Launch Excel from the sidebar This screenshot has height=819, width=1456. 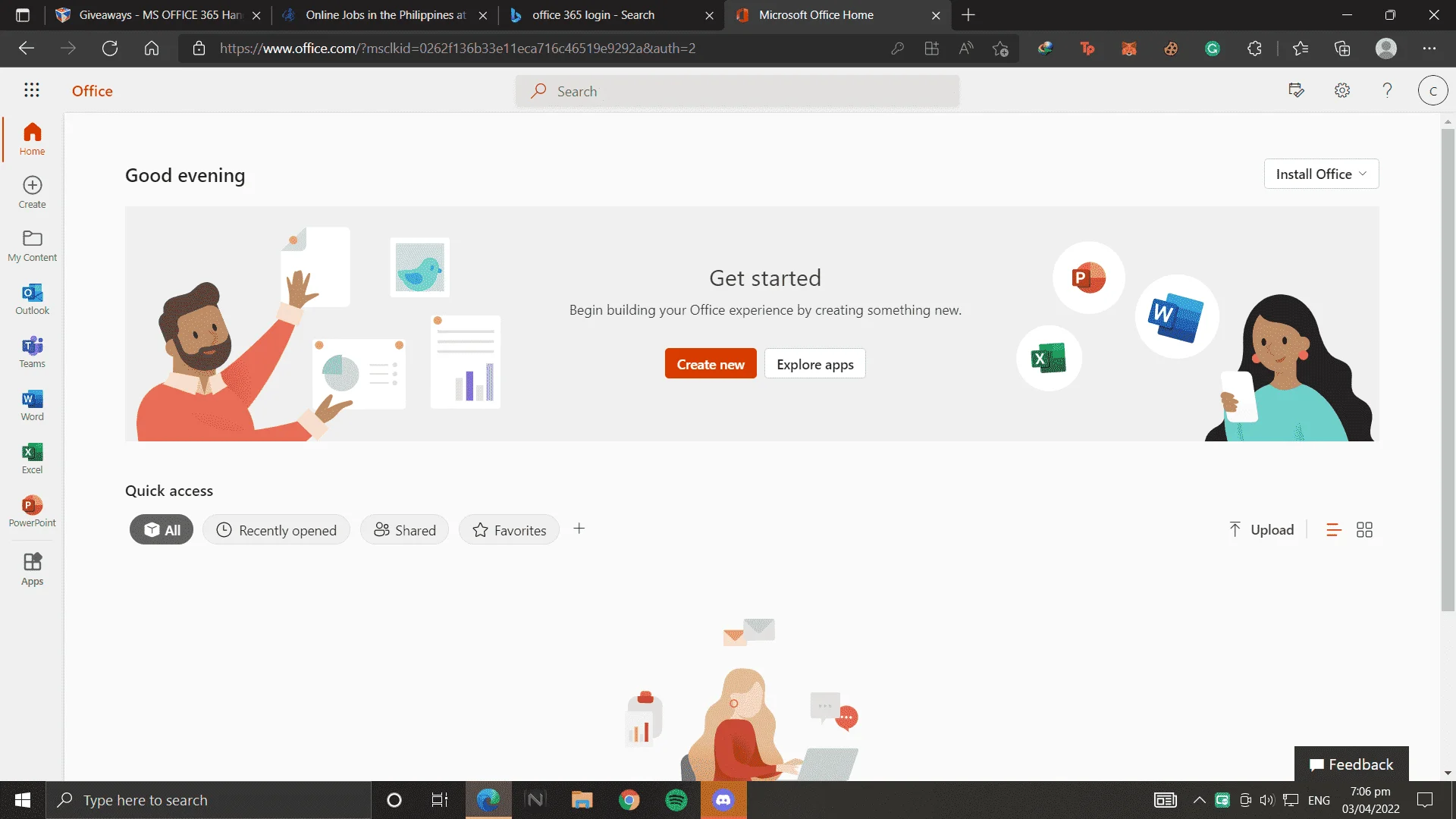(32, 458)
